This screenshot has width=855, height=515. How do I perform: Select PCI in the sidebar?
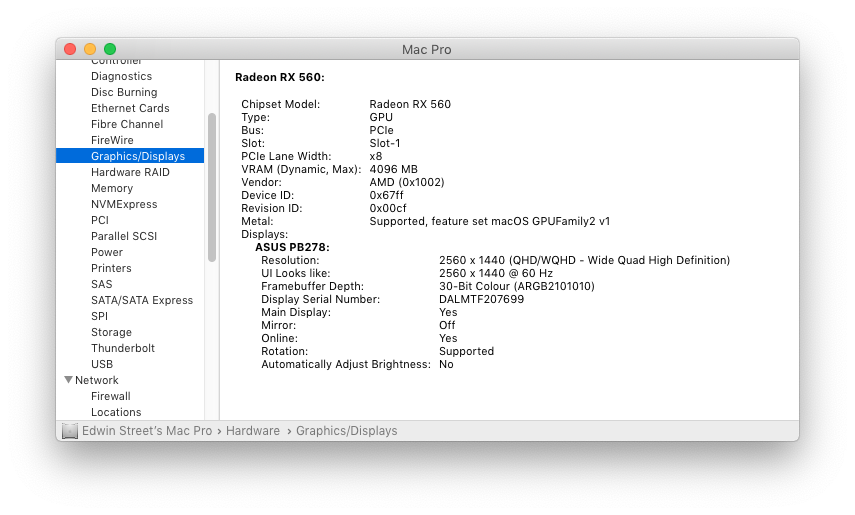point(100,220)
